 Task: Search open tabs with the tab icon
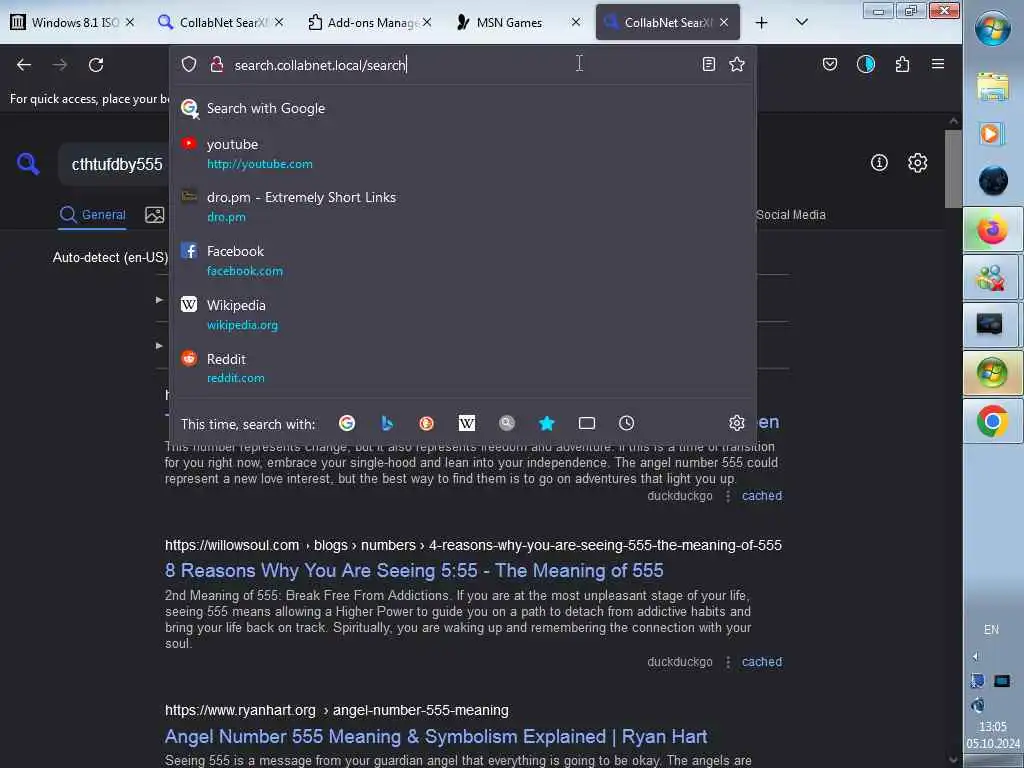586,423
